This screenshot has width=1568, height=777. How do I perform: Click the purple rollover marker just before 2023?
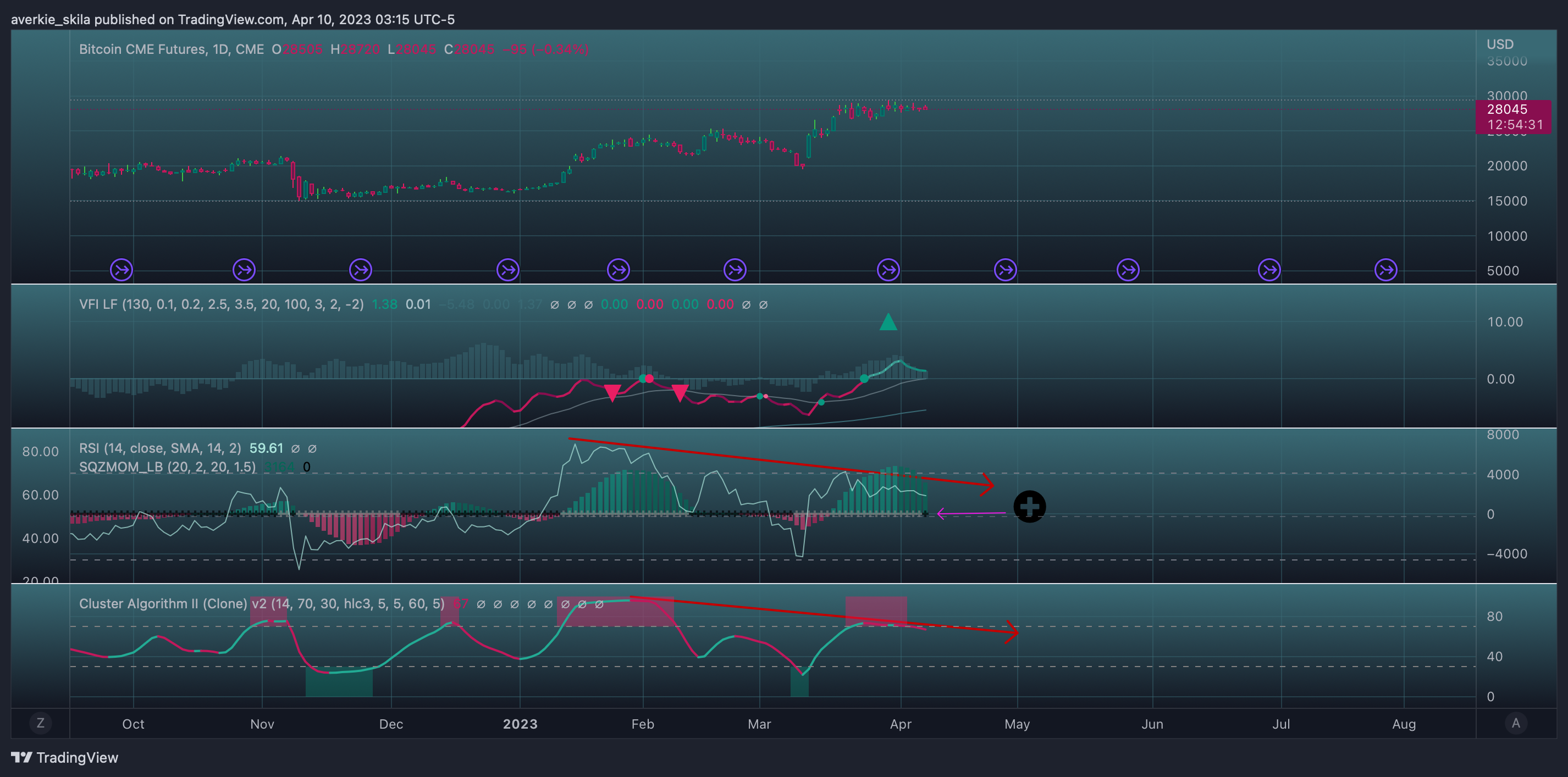click(508, 270)
